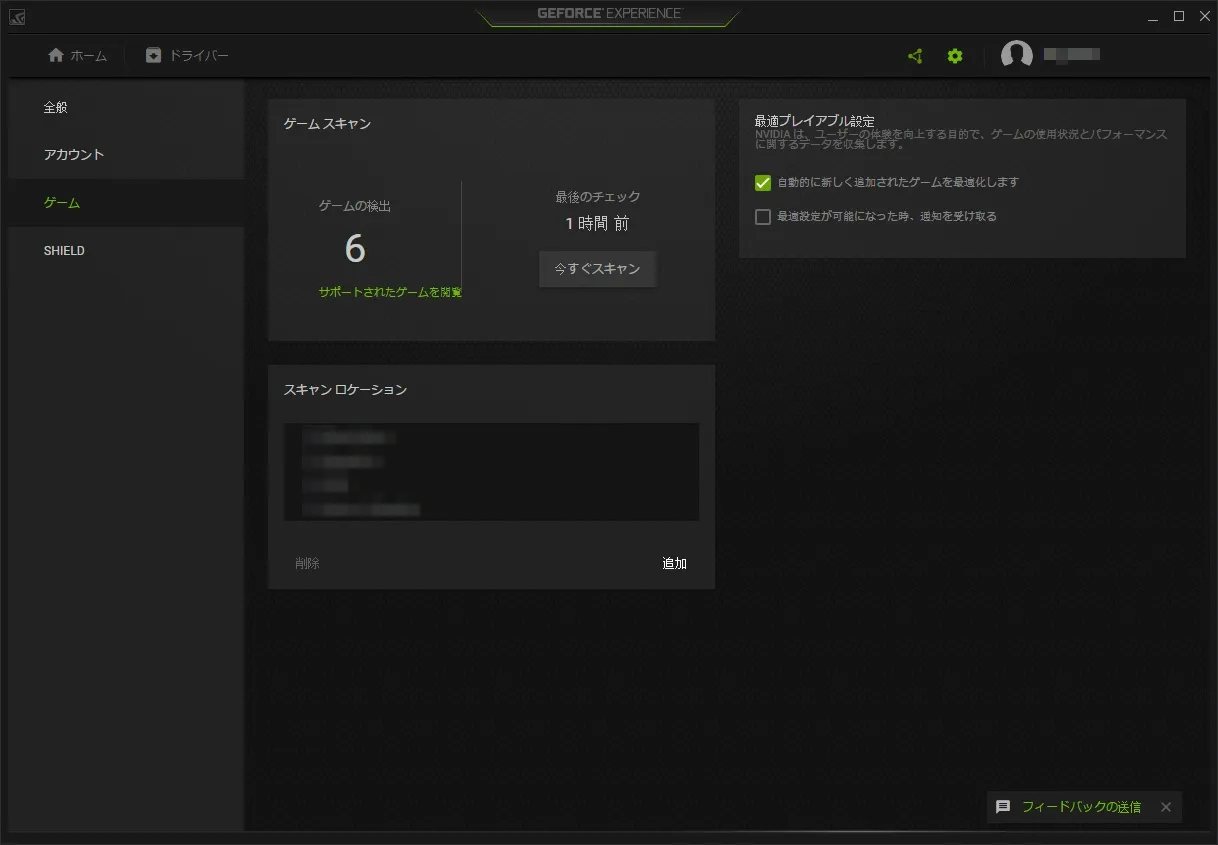Click the driver icon beside ドライバー

pyautogui.click(x=153, y=55)
